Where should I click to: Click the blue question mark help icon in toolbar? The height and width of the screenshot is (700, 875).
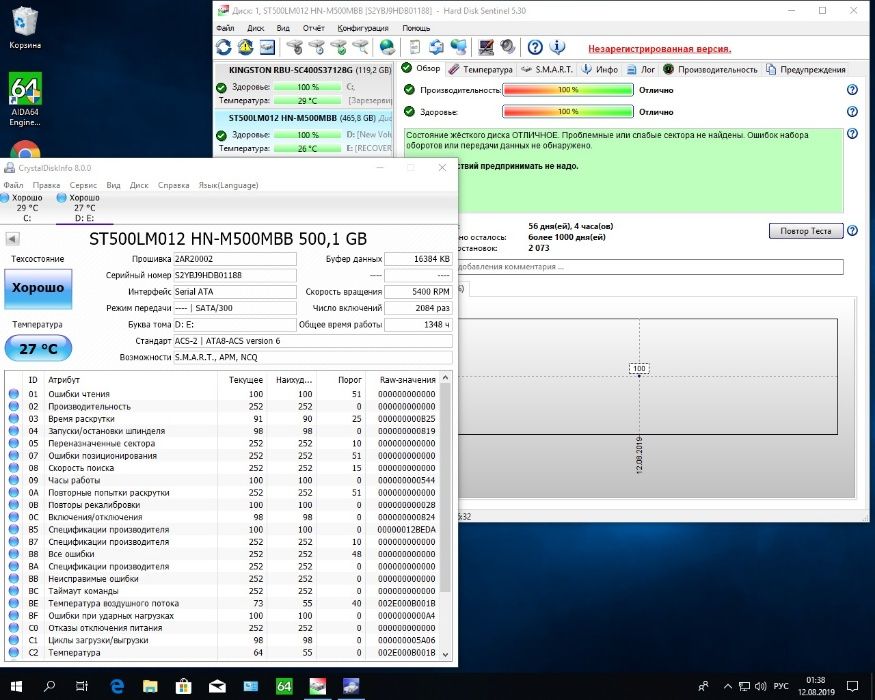tap(535, 47)
